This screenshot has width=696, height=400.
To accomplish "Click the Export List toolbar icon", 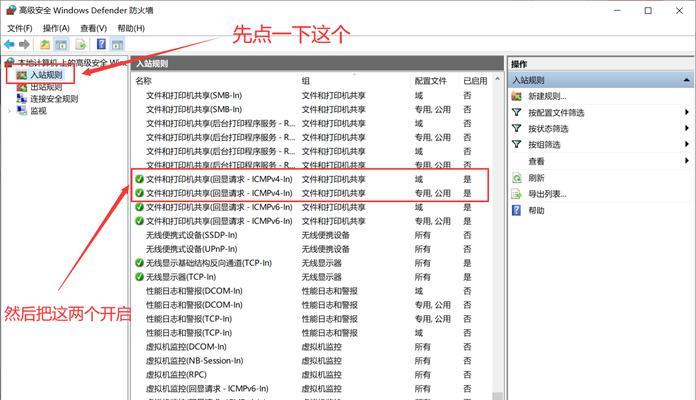I will [81, 44].
